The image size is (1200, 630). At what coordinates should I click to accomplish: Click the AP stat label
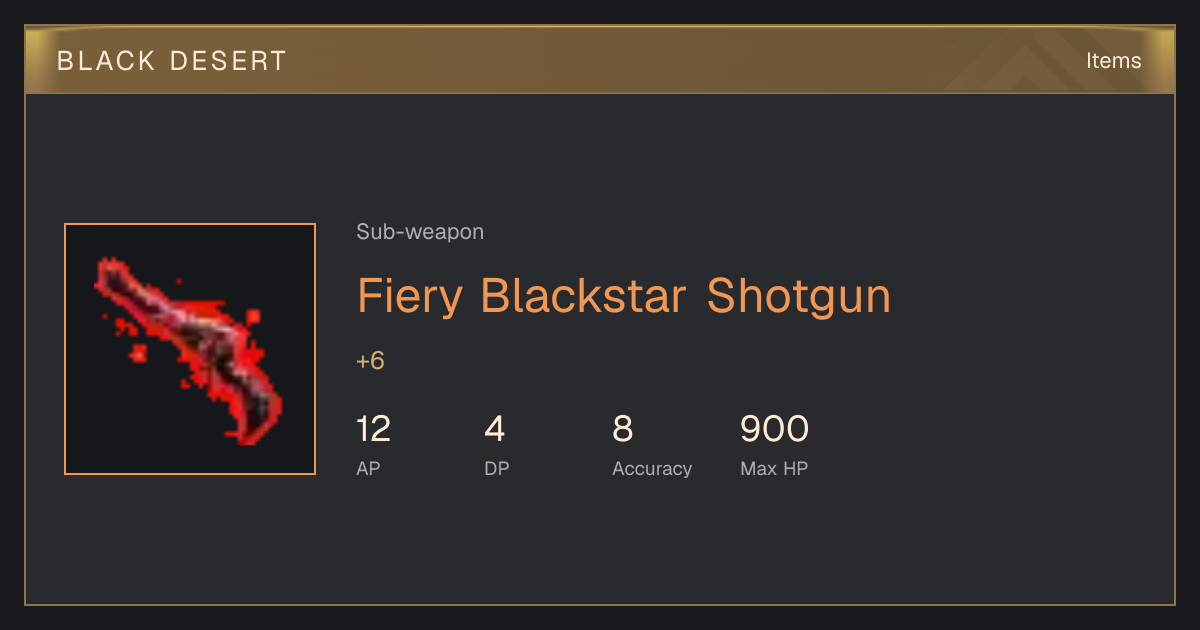[368, 468]
